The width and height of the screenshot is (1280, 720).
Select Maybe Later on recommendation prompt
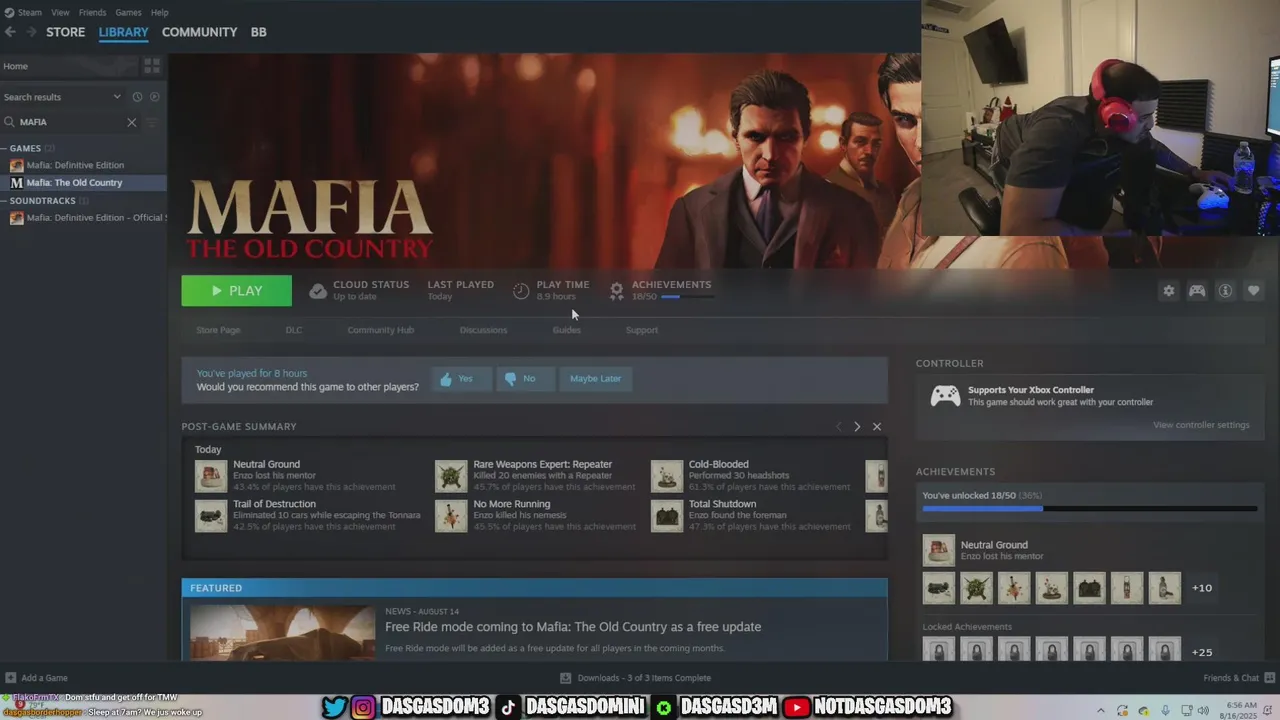point(596,379)
